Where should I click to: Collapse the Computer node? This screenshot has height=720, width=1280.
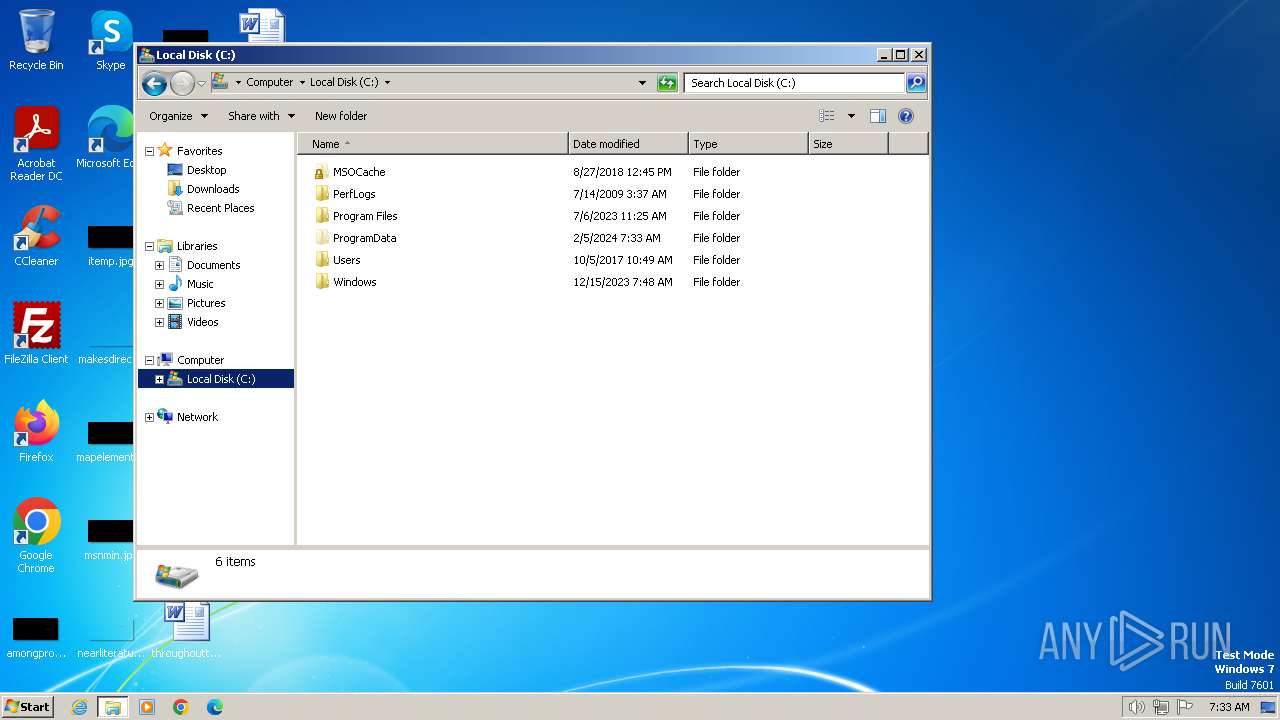pos(150,361)
